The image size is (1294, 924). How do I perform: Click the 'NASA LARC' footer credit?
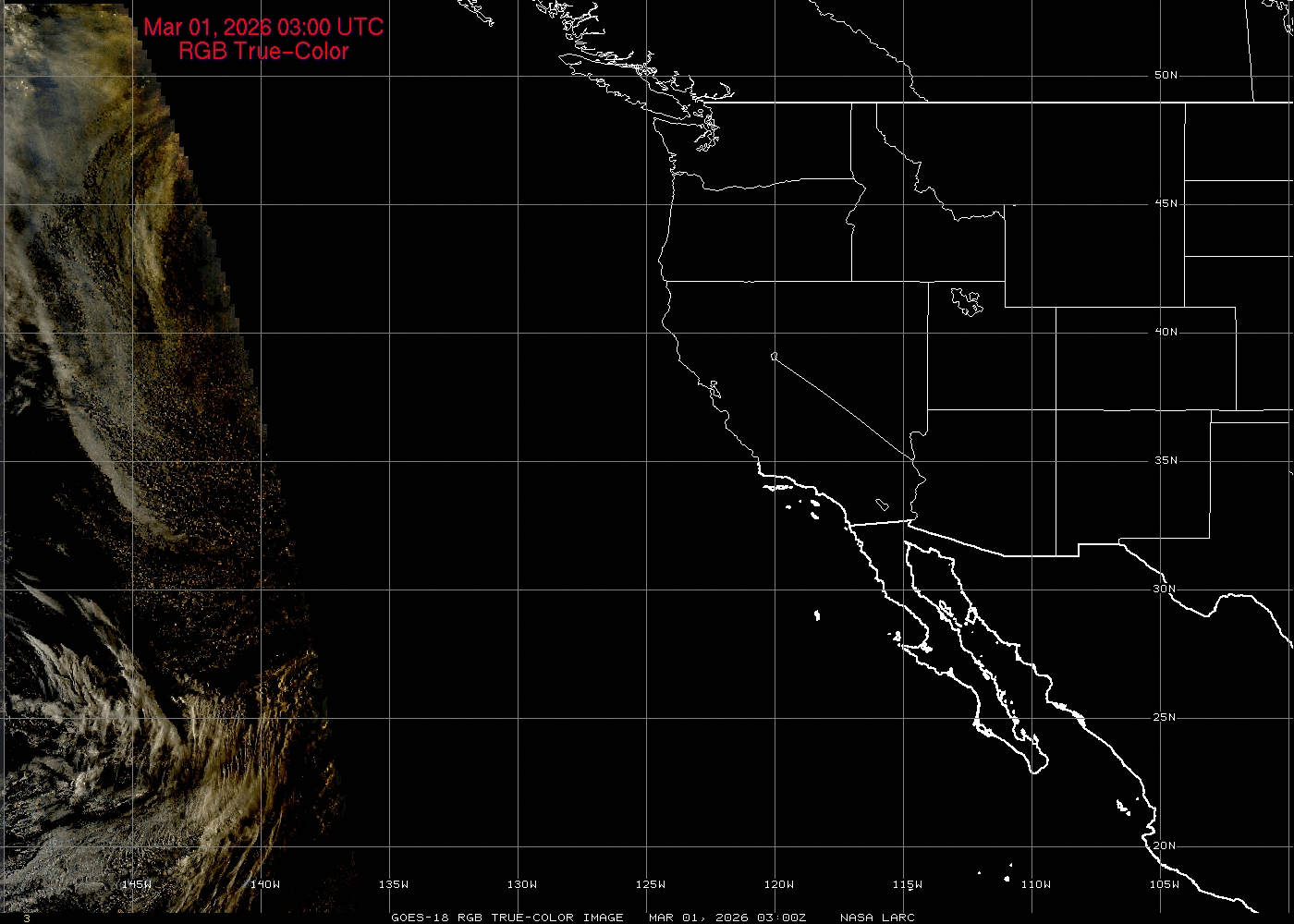pyautogui.click(x=877, y=918)
